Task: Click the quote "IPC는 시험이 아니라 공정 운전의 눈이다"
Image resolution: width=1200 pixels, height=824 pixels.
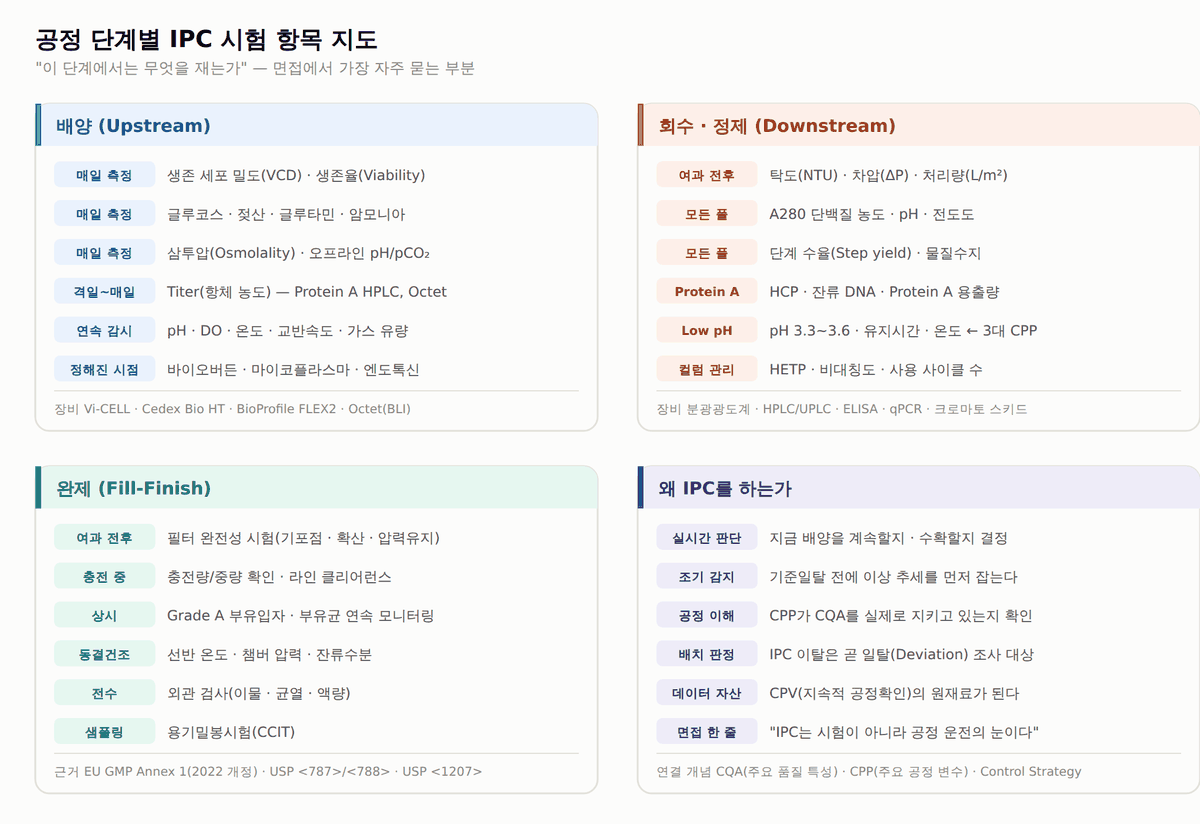Action: [x=904, y=733]
